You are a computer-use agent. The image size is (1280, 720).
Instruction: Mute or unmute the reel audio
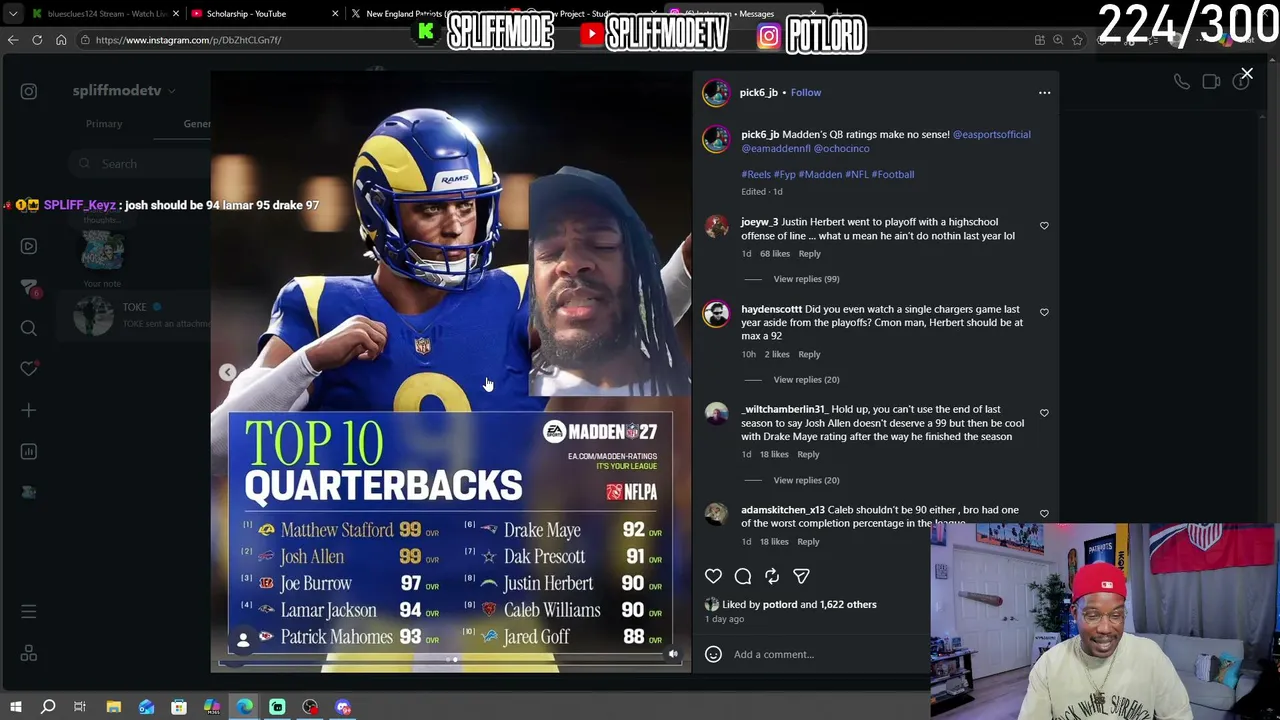point(673,654)
